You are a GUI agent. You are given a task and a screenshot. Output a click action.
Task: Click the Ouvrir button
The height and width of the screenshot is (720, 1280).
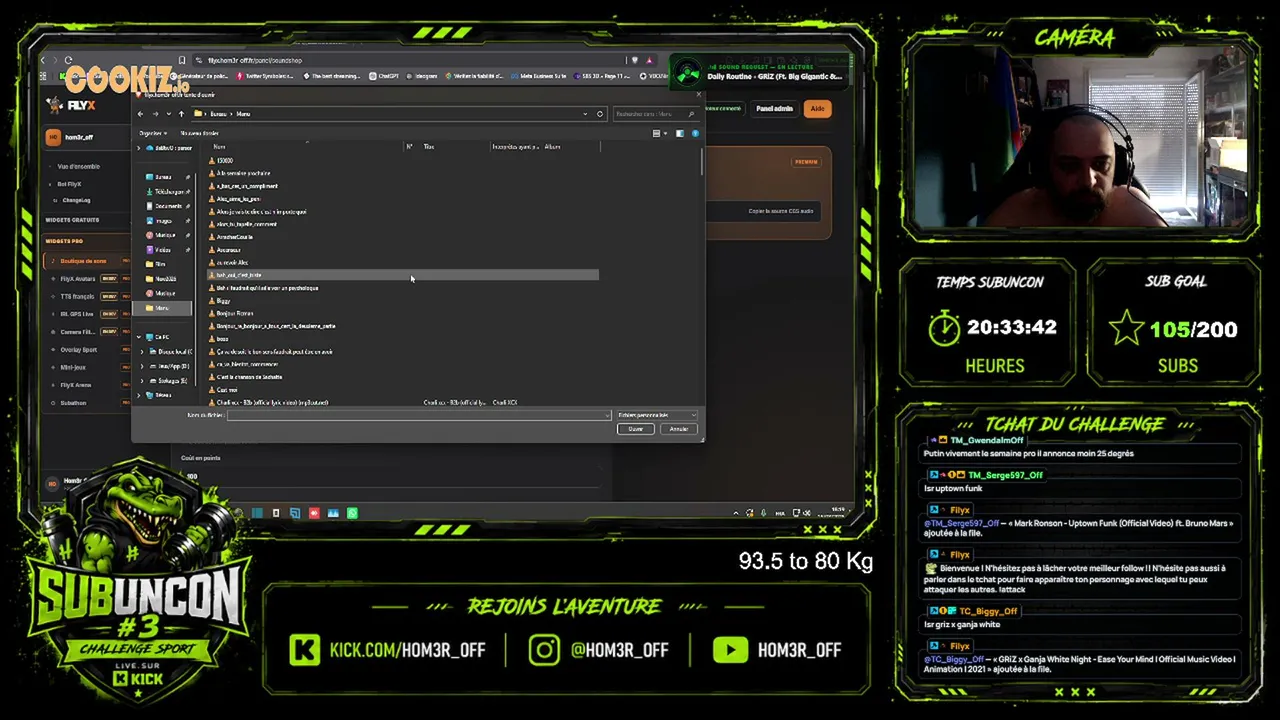tap(635, 429)
